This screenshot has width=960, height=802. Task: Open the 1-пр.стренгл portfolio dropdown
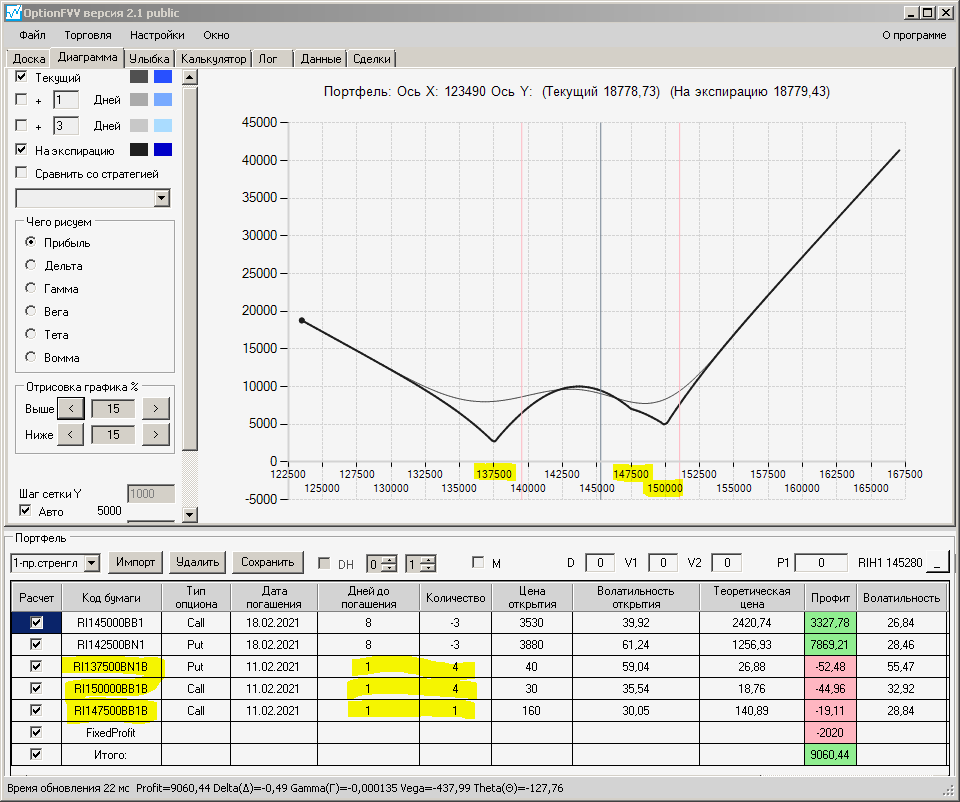[92, 563]
